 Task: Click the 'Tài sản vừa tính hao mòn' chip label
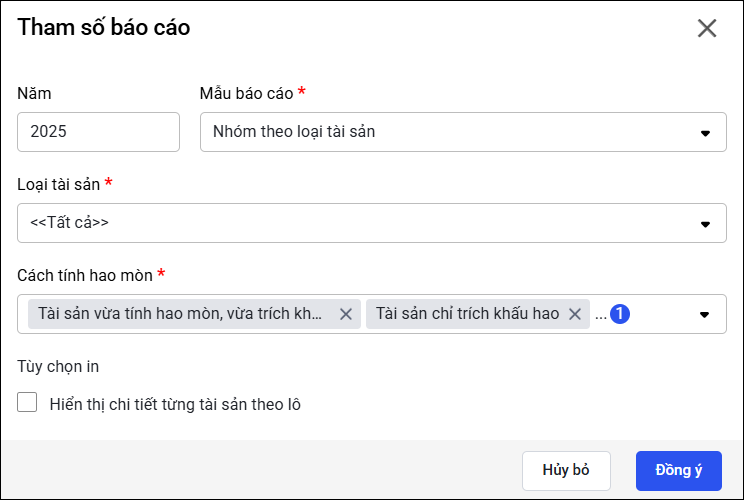(180, 314)
